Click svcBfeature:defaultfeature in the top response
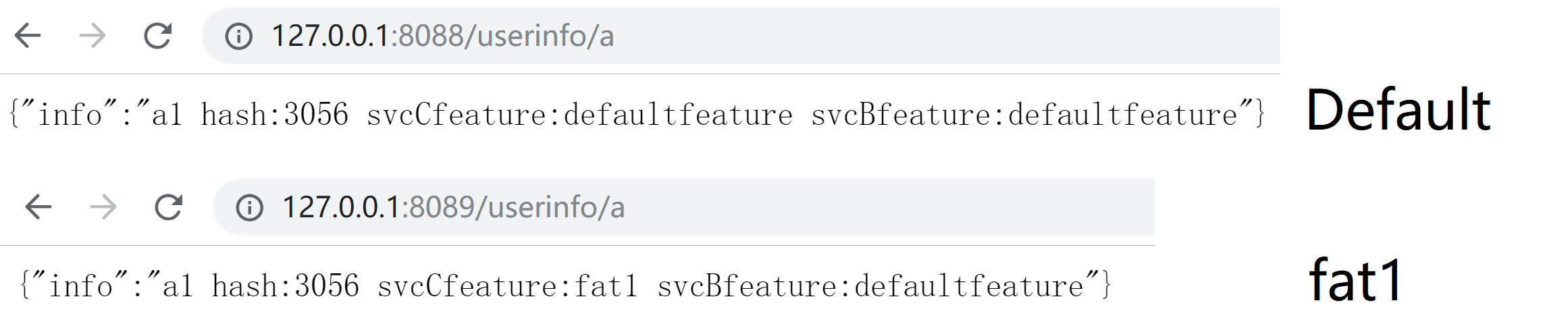This screenshot has width=1568, height=328. coord(1024,115)
